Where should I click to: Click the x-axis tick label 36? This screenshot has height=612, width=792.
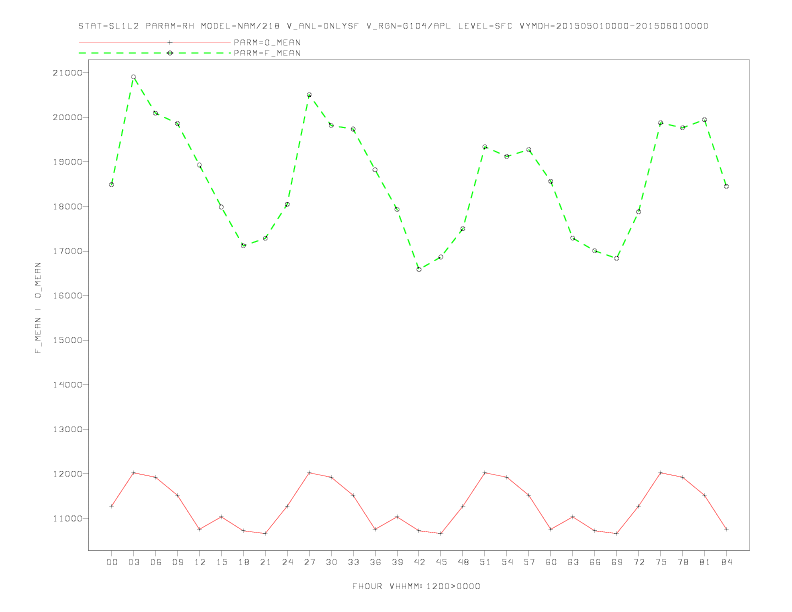375,562
